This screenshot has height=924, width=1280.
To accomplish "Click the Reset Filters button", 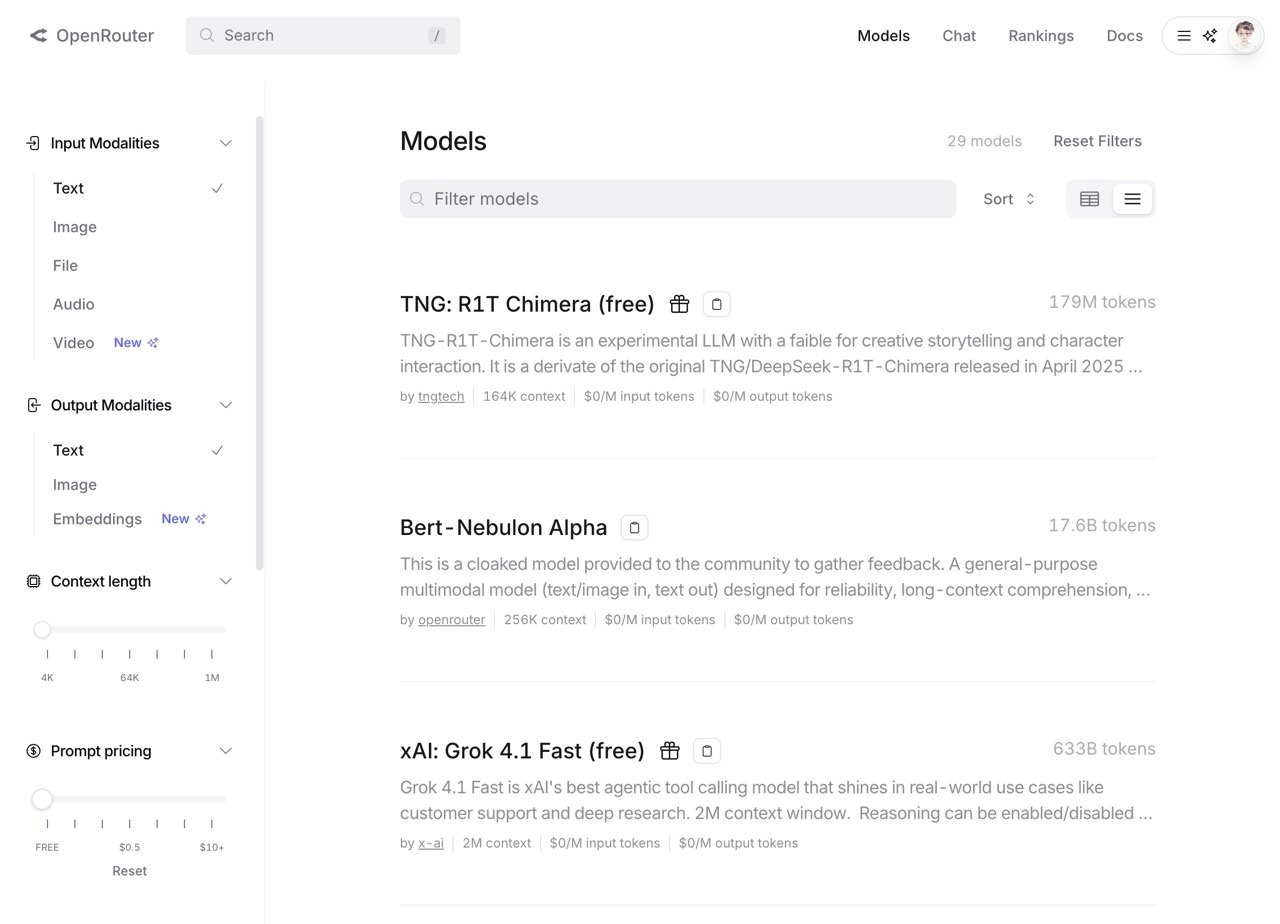I will [x=1097, y=141].
